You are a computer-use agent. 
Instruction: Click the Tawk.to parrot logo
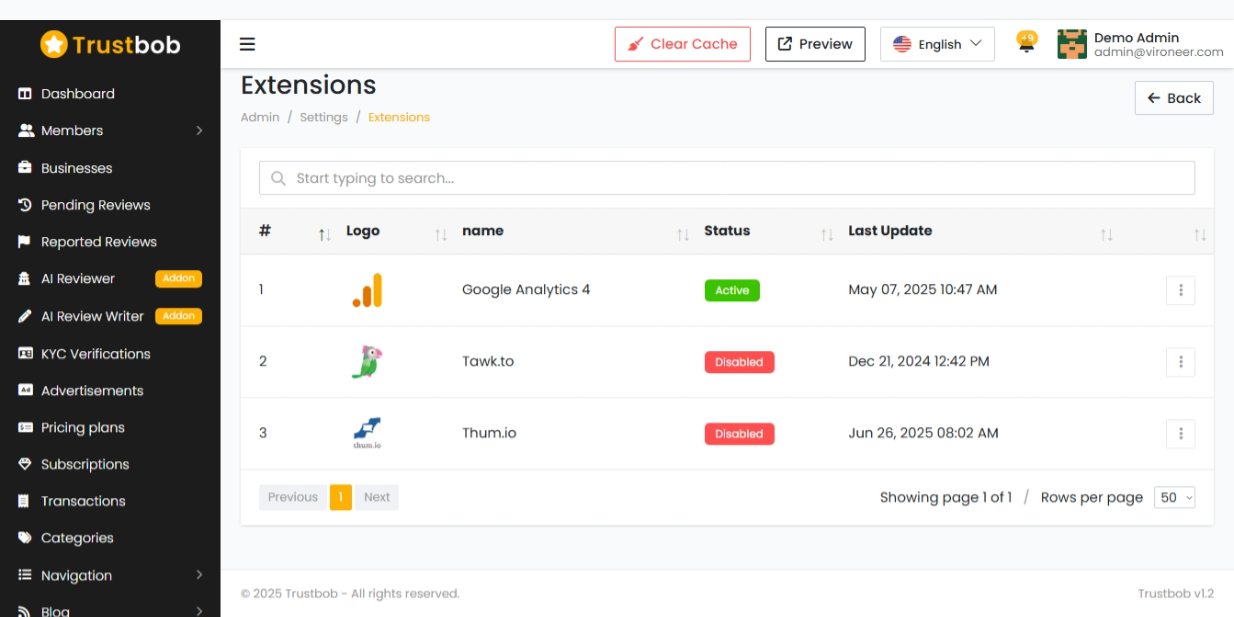pyautogui.click(x=367, y=362)
